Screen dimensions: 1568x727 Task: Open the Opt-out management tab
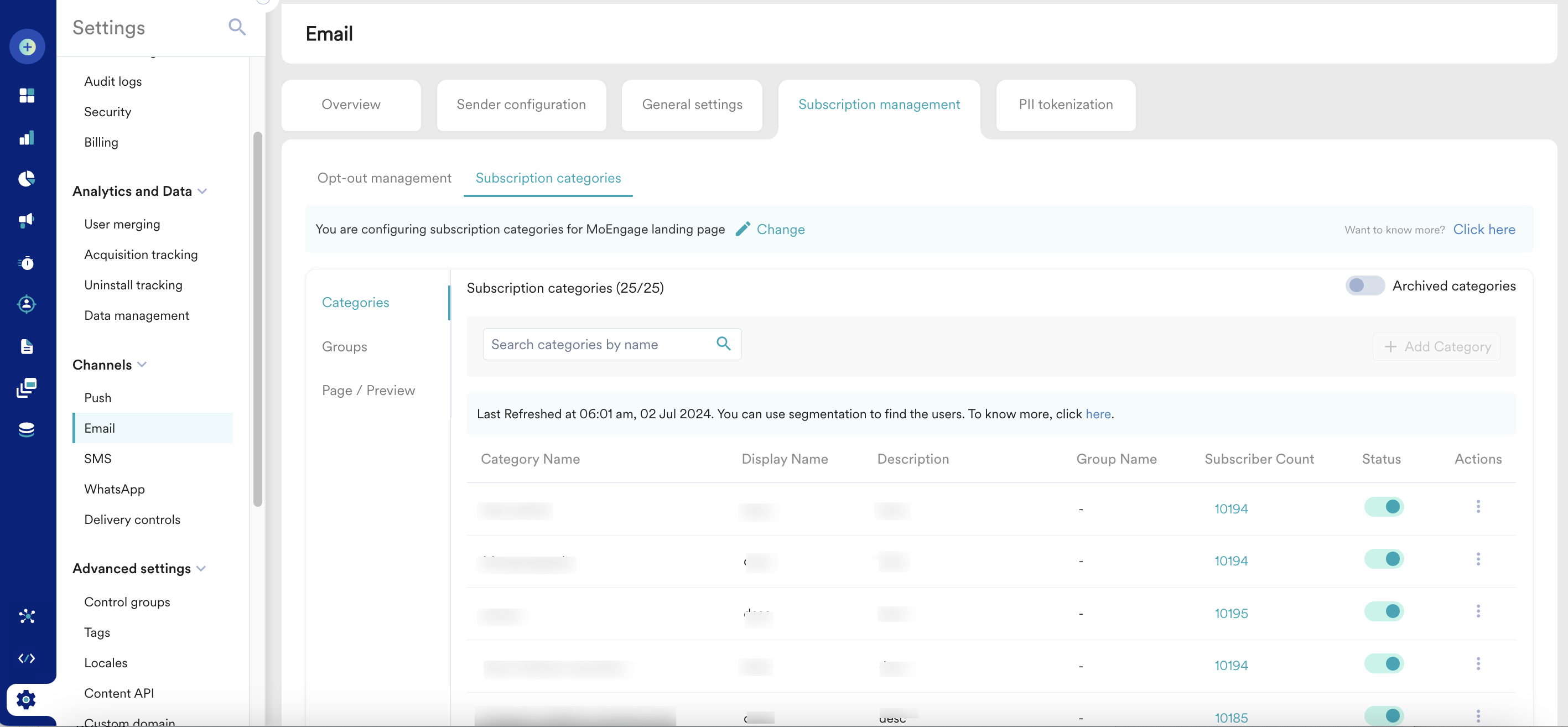coord(384,178)
